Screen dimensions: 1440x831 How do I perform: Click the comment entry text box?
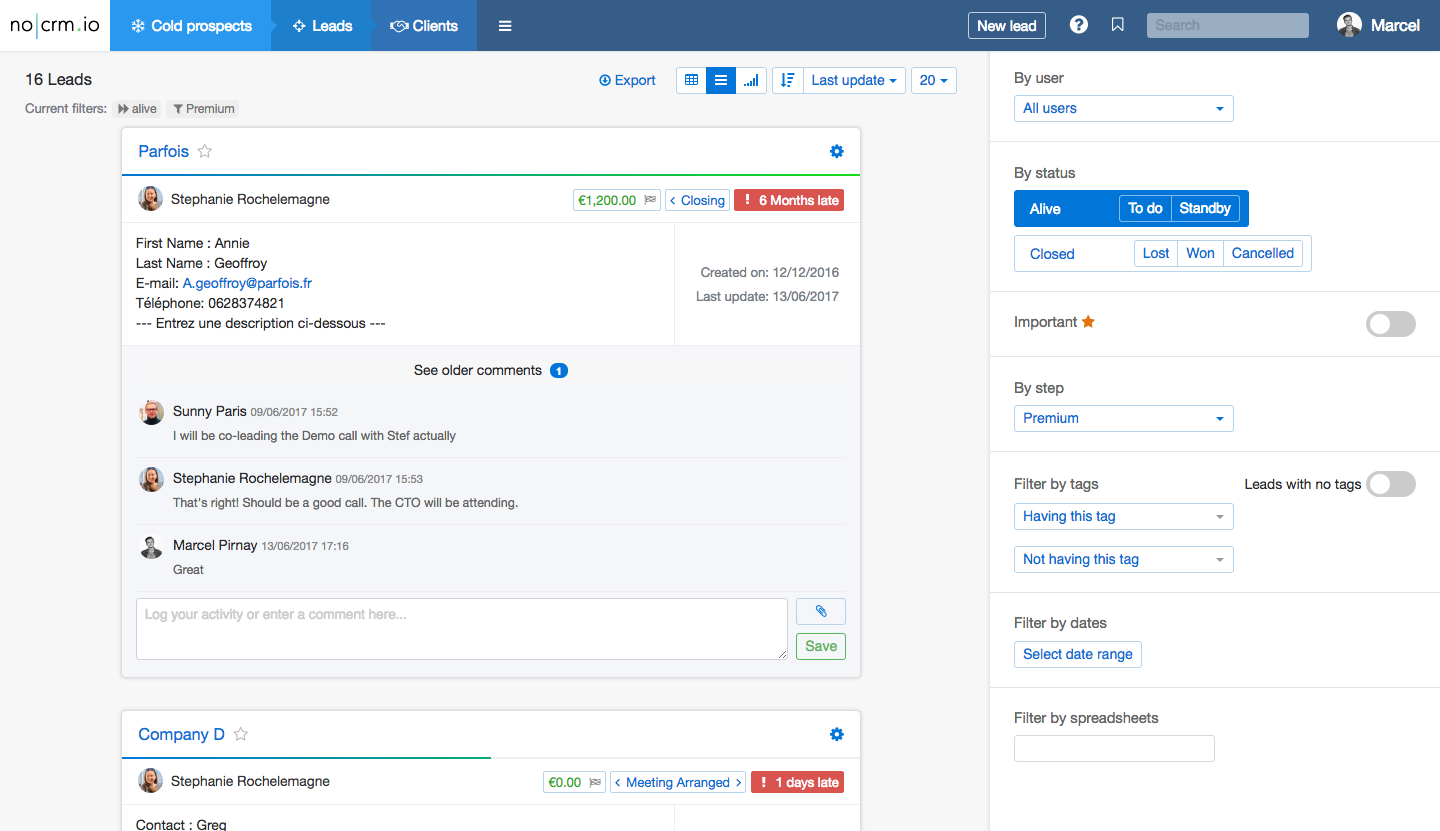tap(461, 629)
